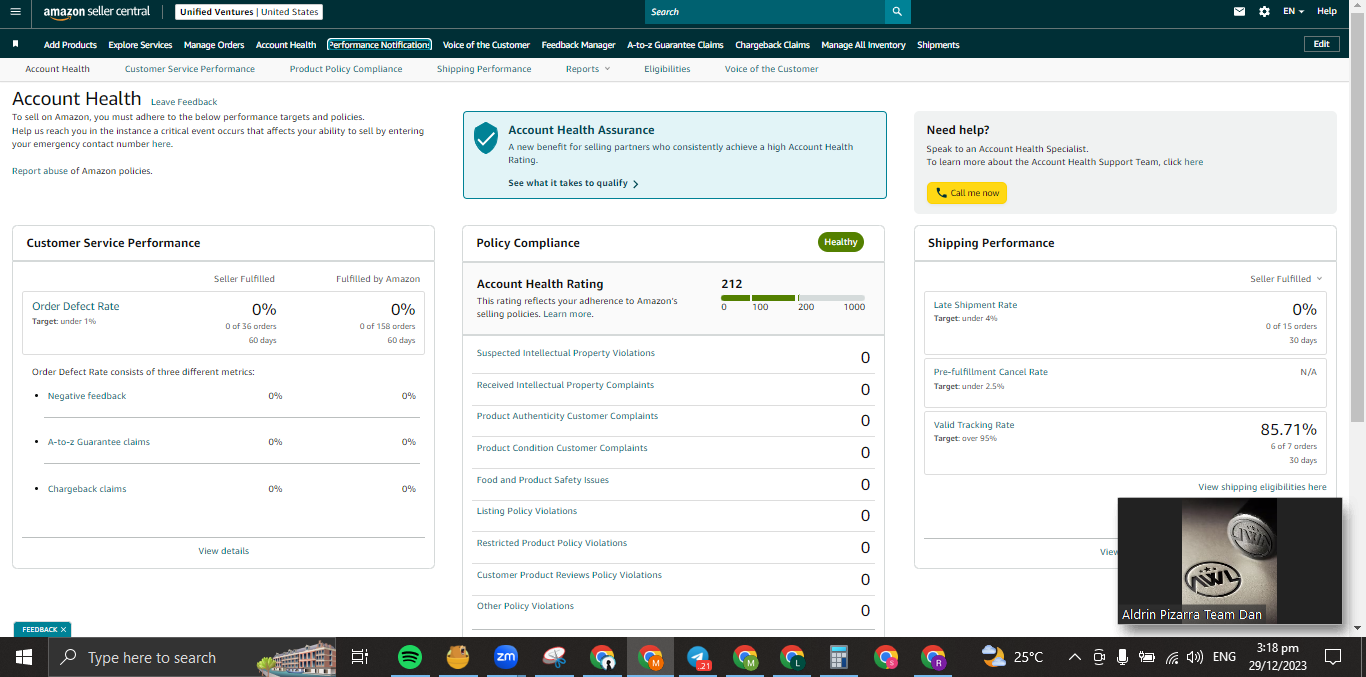The height and width of the screenshot is (677, 1366).
Task: Check the battery tray icon
Action: tap(1147, 657)
